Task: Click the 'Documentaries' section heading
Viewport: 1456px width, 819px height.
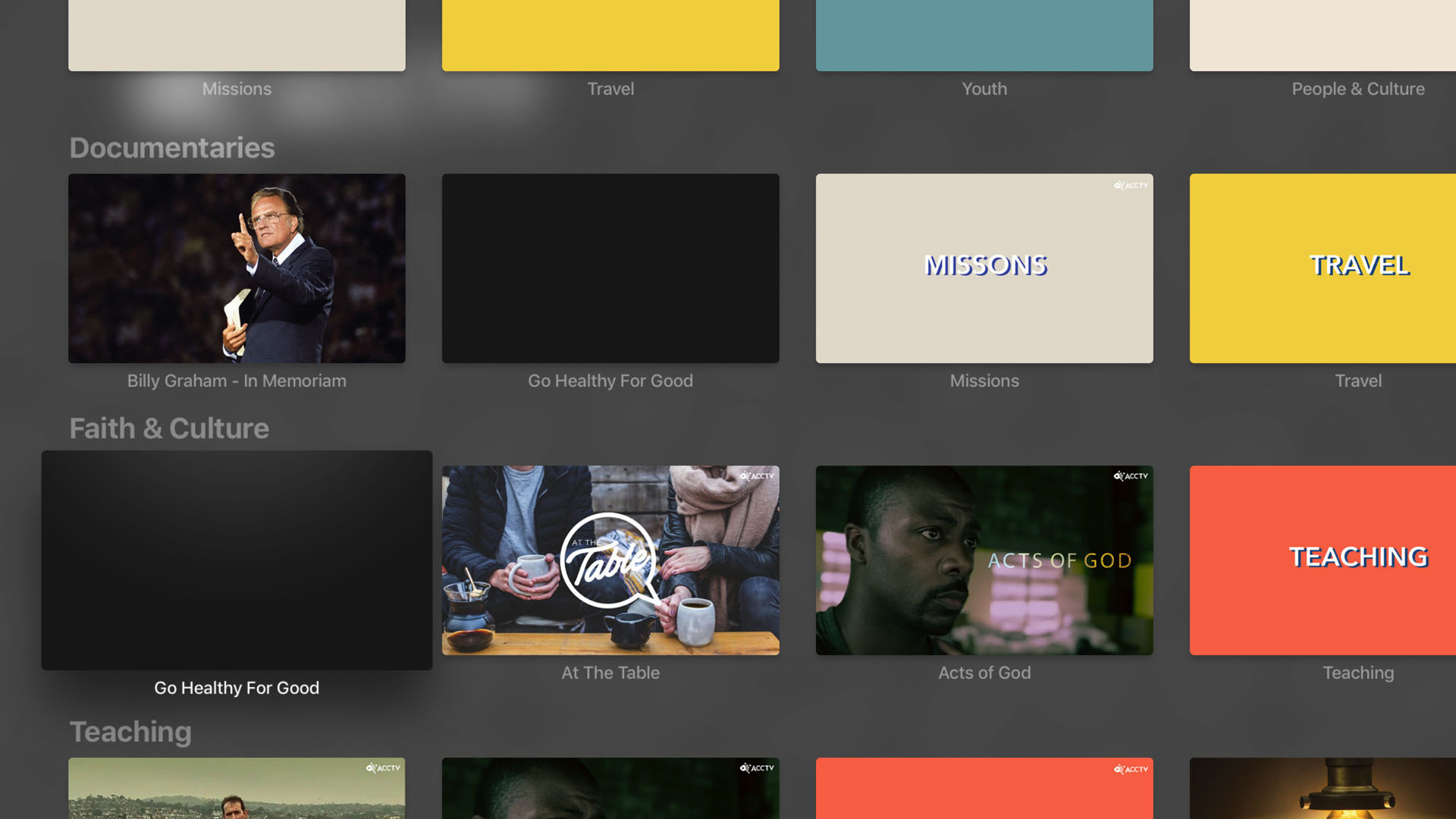Action: pos(172,148)
